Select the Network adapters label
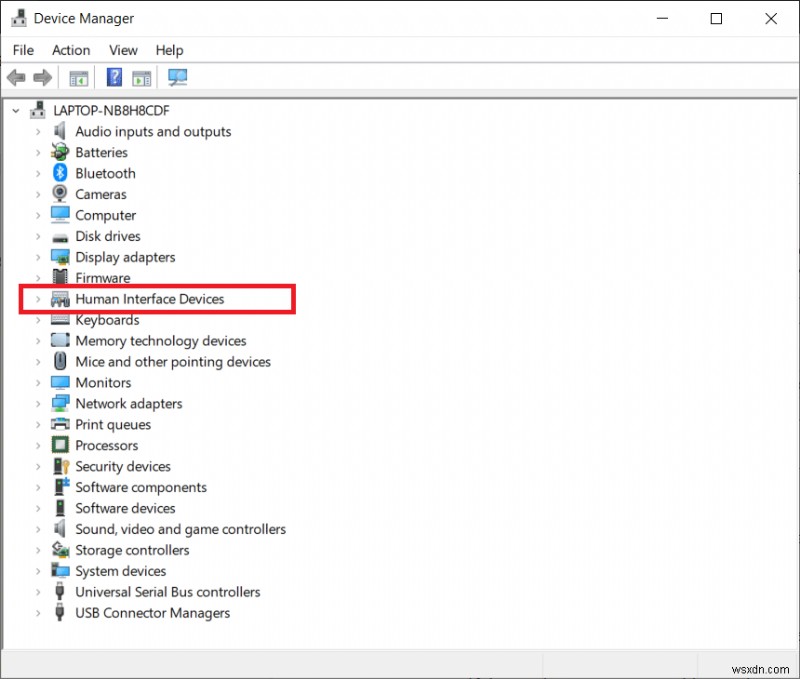The height and width of the screenshot is (679, 800). (129, 404)
